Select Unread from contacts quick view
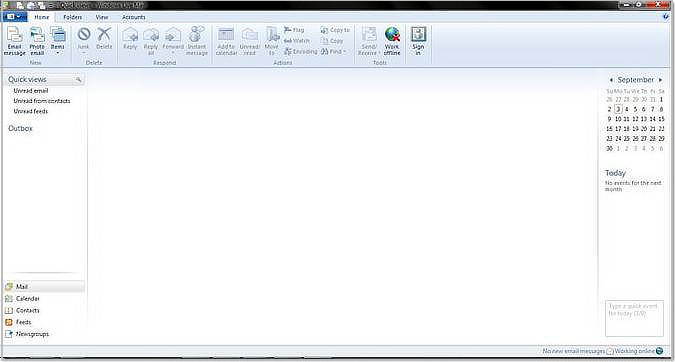This screenshot has width=675, height=362. pyautogui.click(x=42, y=101)
